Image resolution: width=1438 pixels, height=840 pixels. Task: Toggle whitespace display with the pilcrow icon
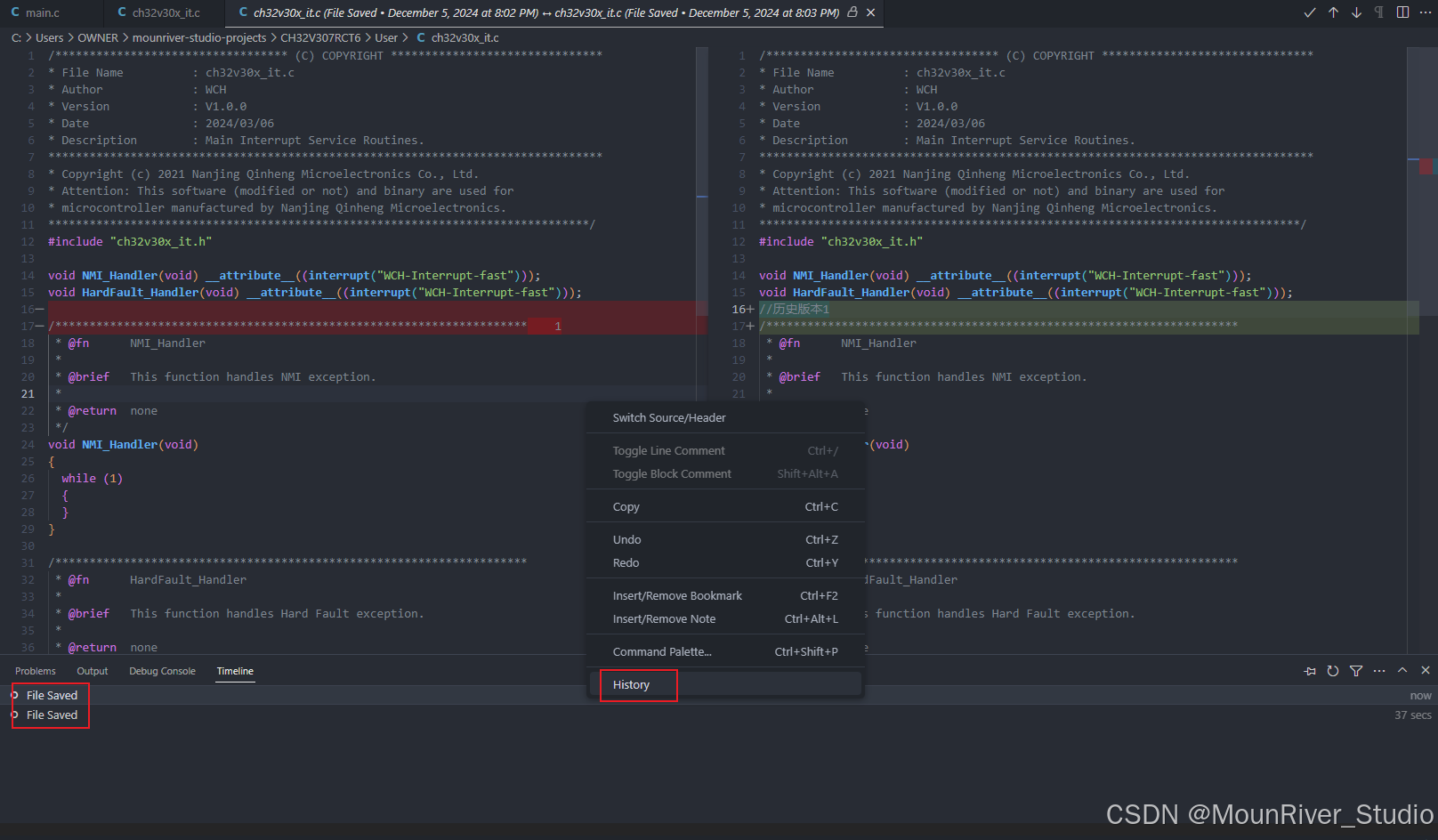pos(1379,12)
